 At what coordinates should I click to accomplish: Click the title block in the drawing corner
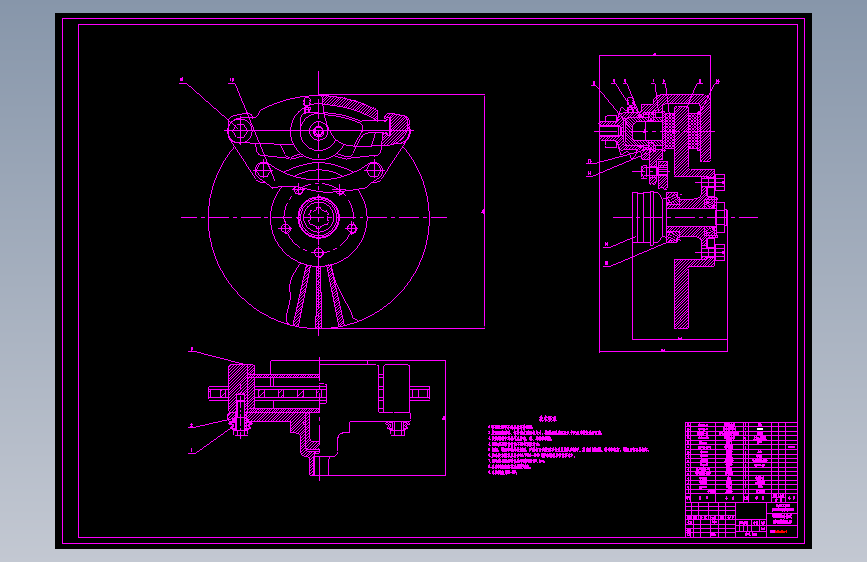tap(741, 519)
